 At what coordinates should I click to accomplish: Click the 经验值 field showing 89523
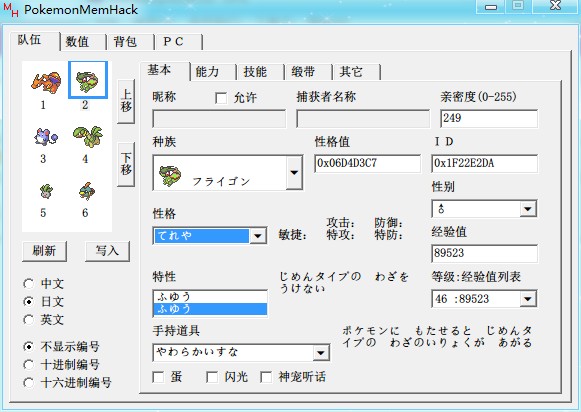[x=484, y=254]
